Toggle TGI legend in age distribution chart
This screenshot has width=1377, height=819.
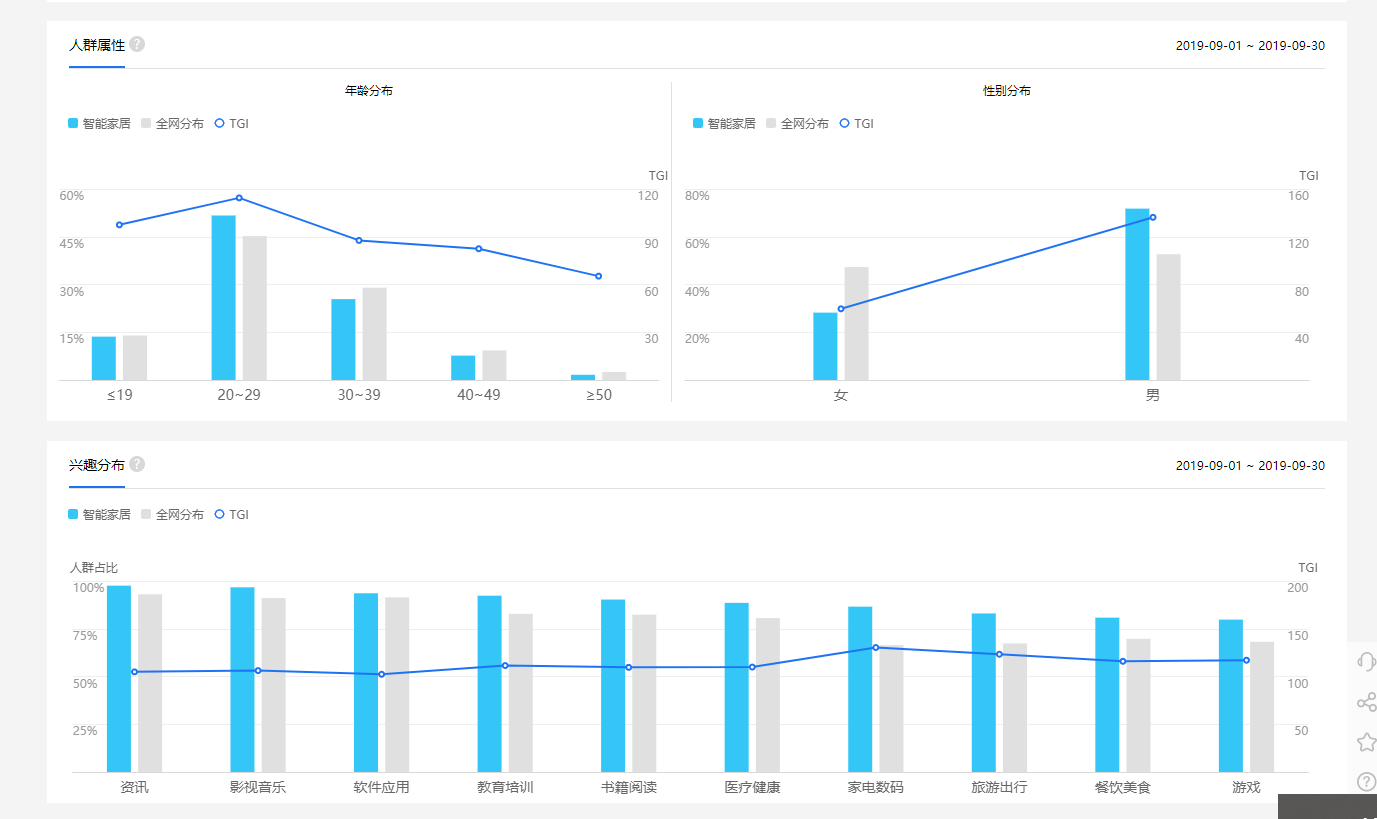click(x=232, y=124)
